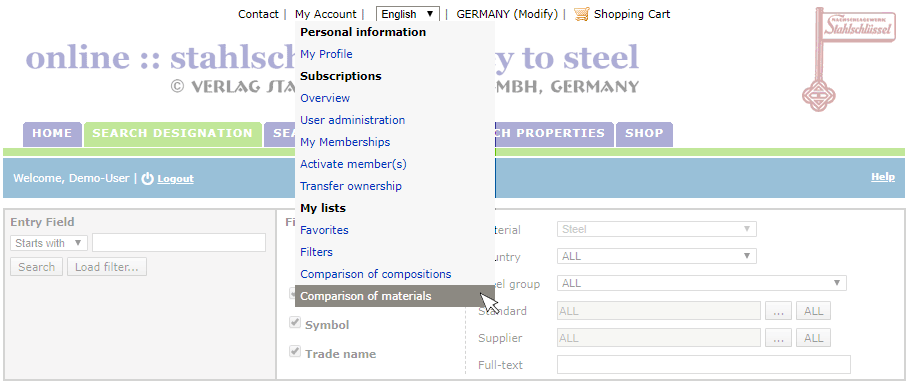
Task: Open the Starts with match-type dropdown
Action: tap(49, 243)
